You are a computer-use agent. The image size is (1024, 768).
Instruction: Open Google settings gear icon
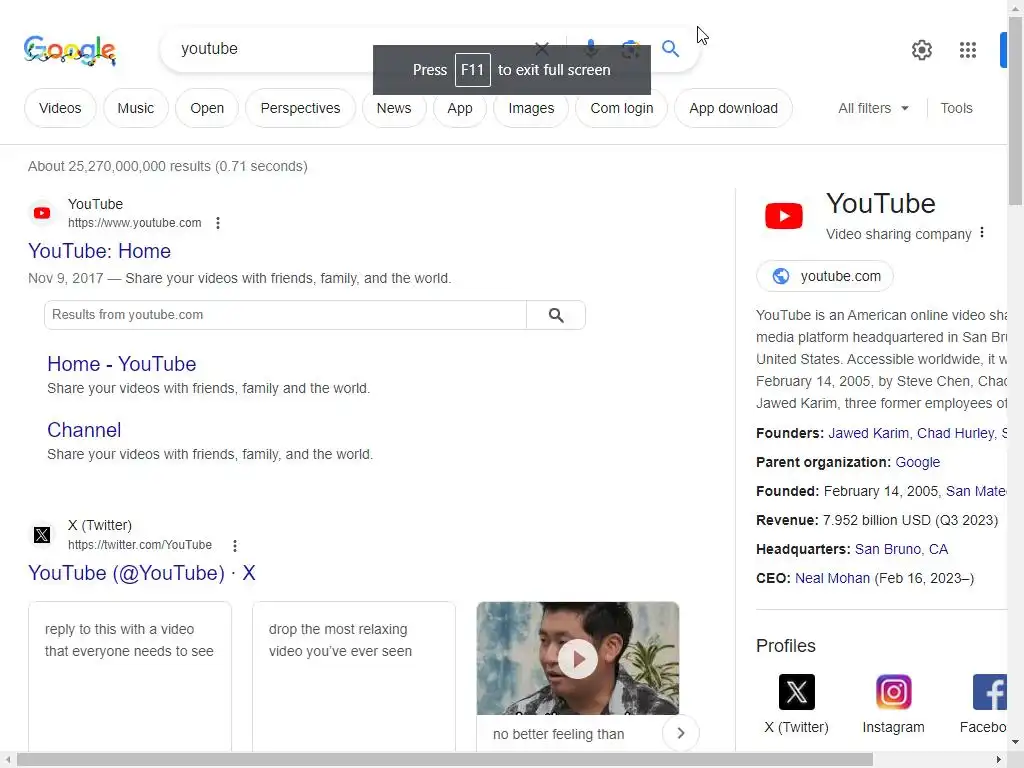[x=921, y=50]
